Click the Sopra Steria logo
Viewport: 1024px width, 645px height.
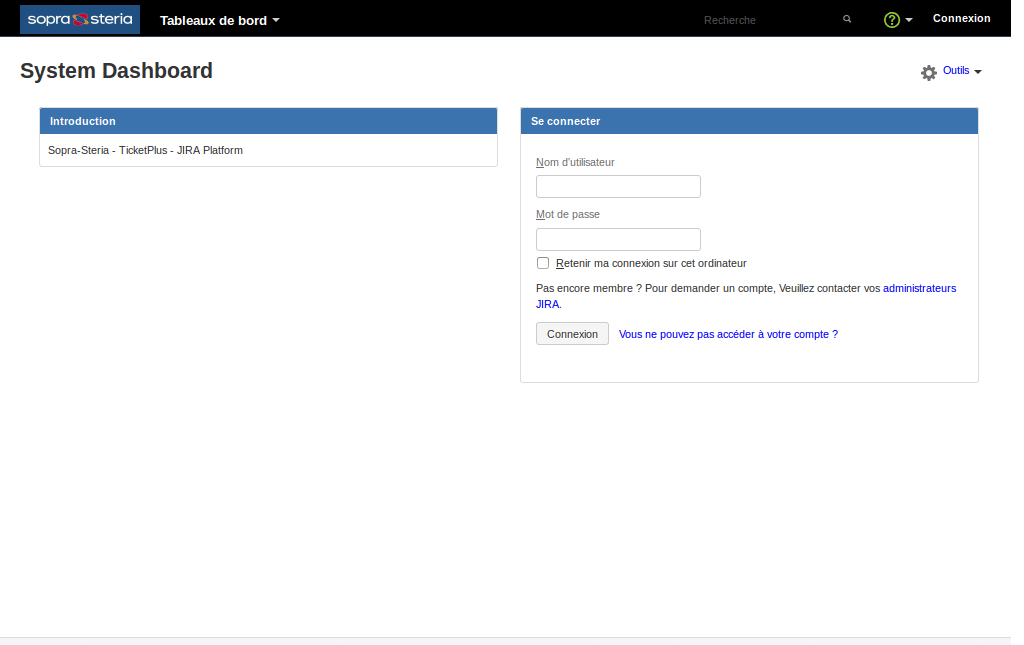(80, 19)
